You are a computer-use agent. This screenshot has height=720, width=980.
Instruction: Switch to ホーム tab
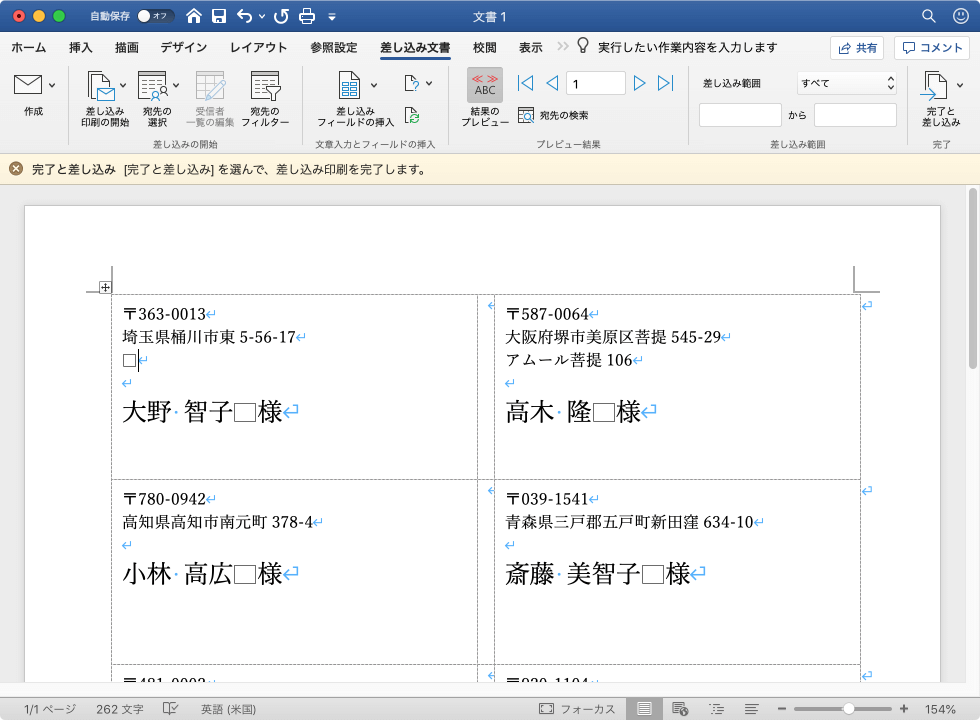click(x=29, y=48)
